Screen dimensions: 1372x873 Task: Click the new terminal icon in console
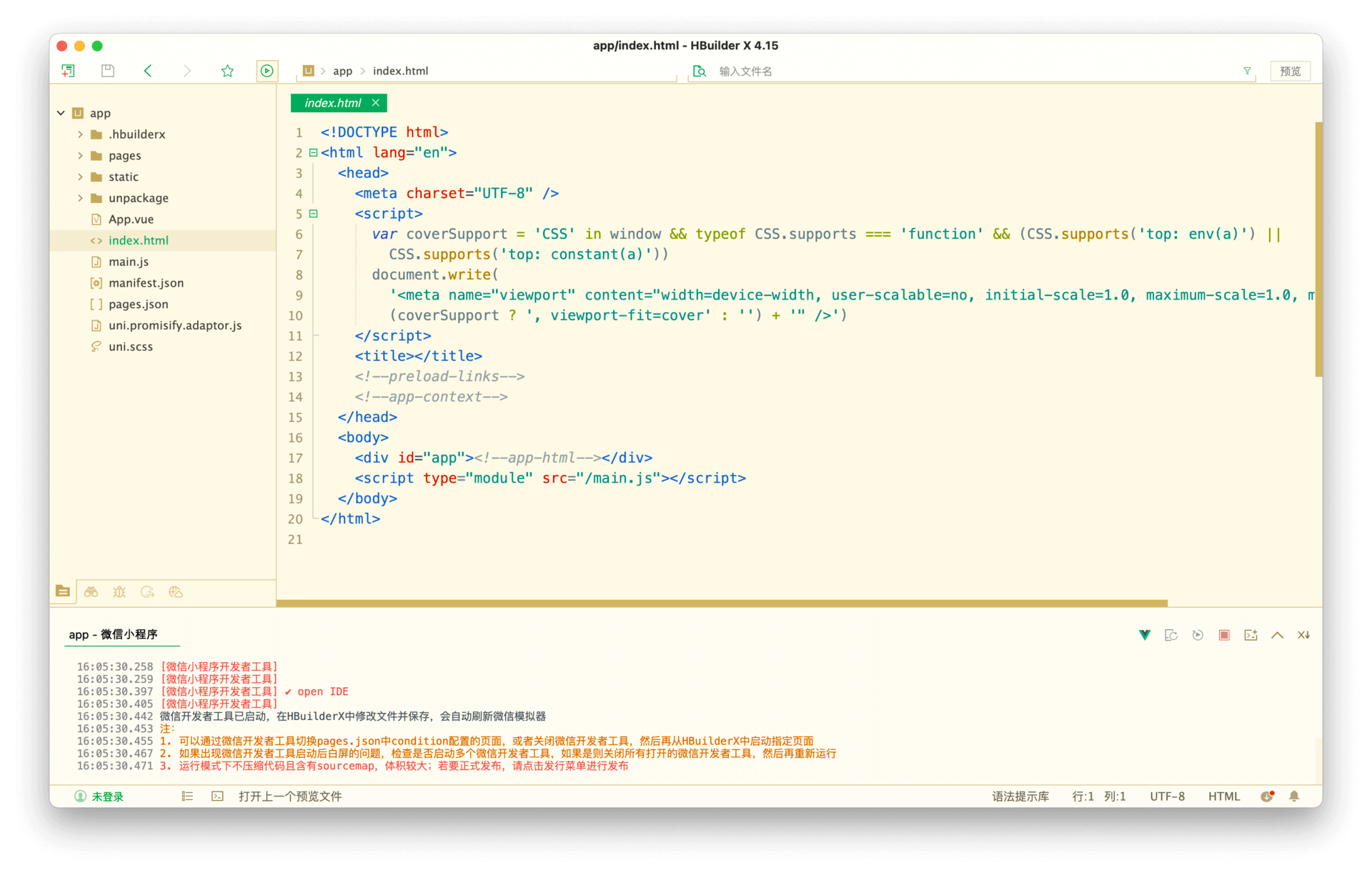1251,635
